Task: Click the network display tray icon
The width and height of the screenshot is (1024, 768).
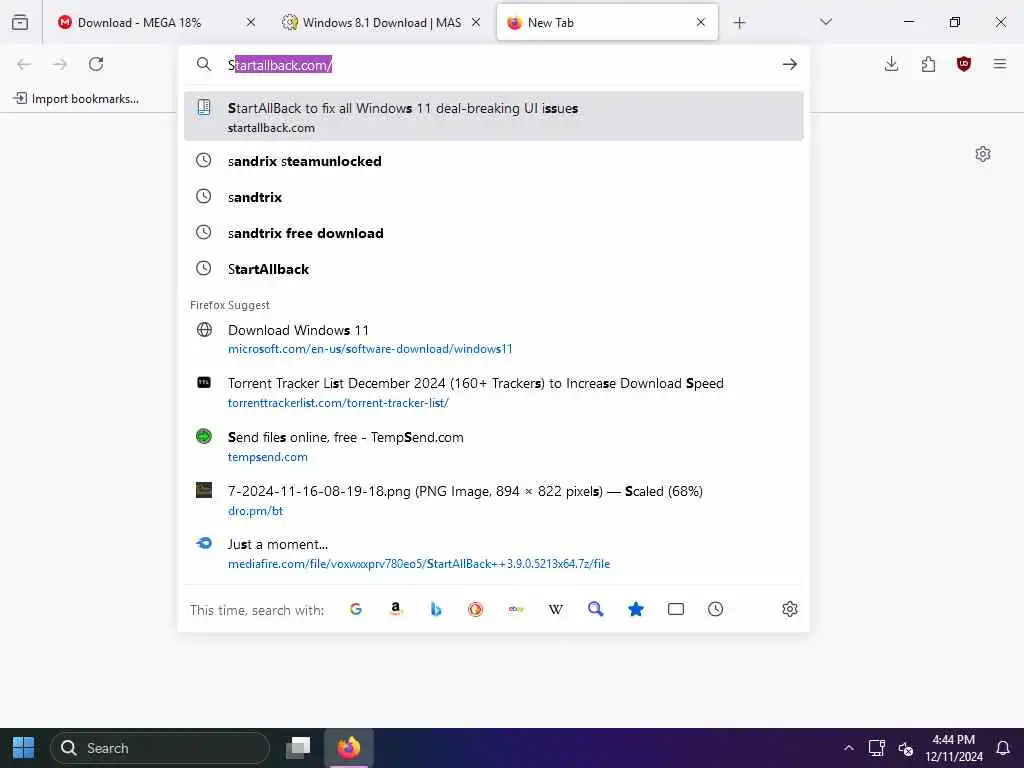Action: click(876, 748)
